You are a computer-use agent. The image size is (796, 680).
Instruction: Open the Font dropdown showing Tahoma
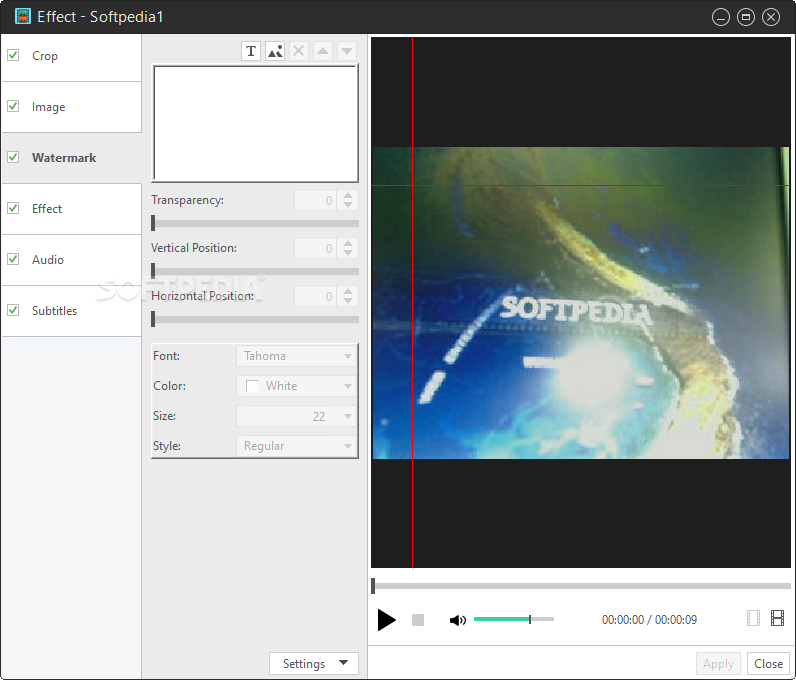296,356
